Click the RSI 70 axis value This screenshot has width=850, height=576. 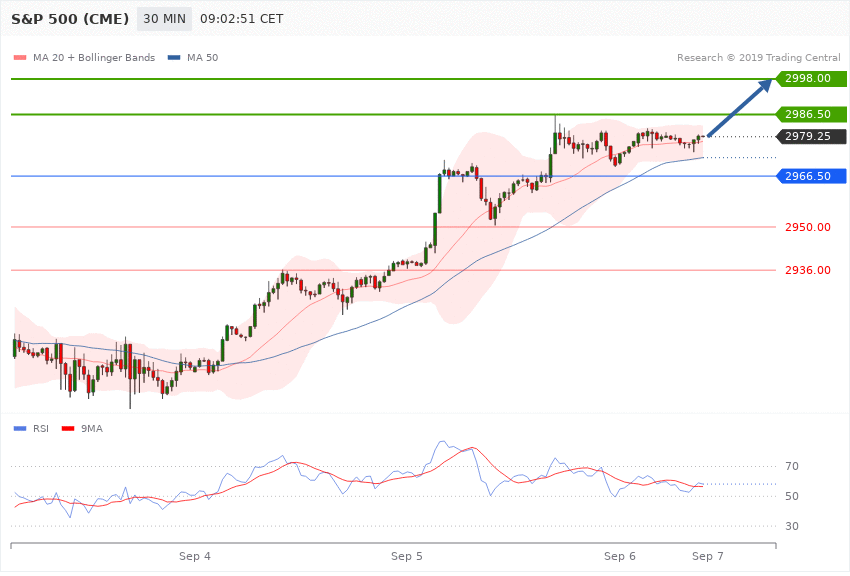click(791, 466)
